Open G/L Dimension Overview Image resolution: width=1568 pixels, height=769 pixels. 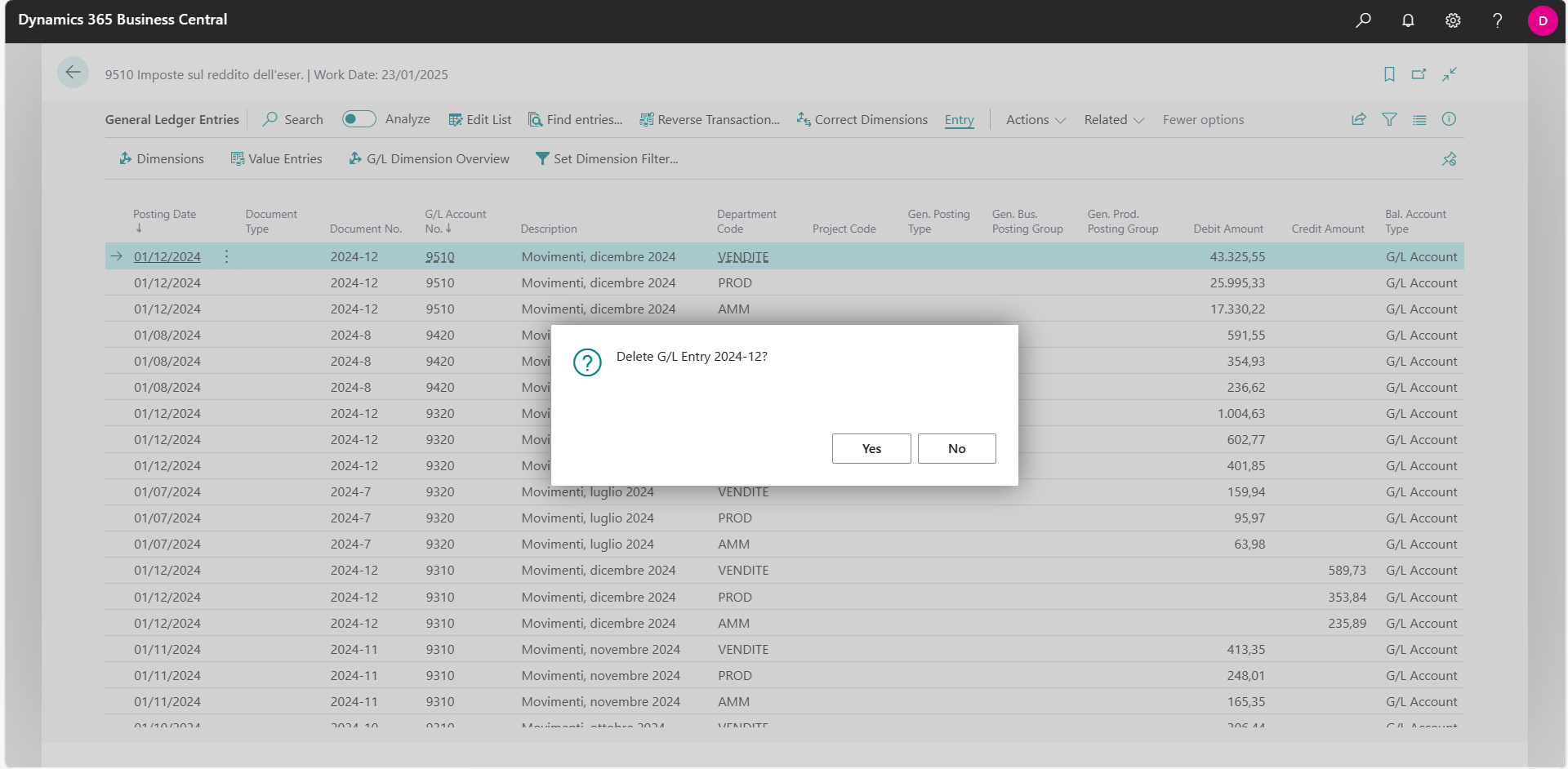pyautogui.click(x=430, y=158)
